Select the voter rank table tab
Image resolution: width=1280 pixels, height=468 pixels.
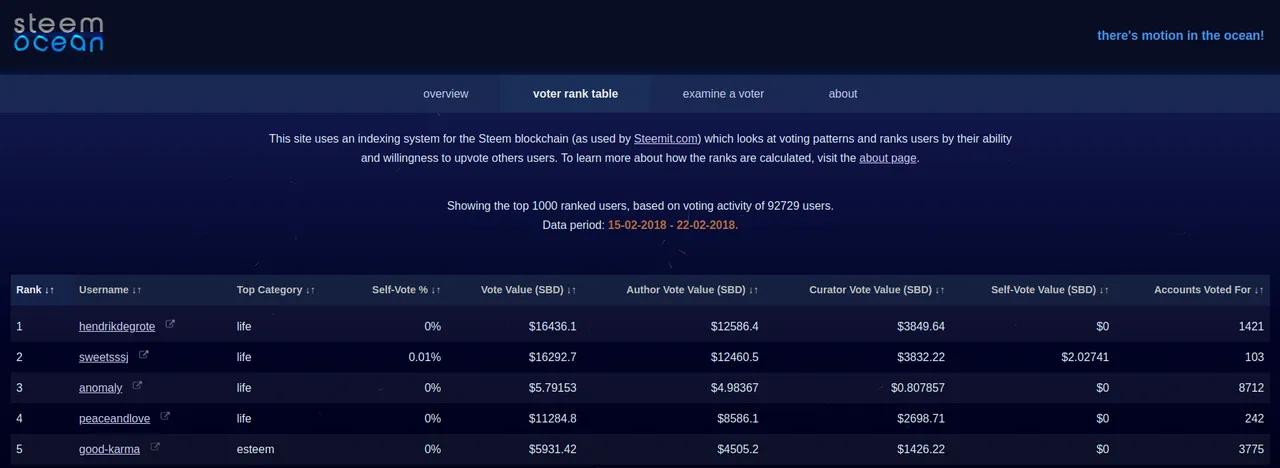(575, 94)
